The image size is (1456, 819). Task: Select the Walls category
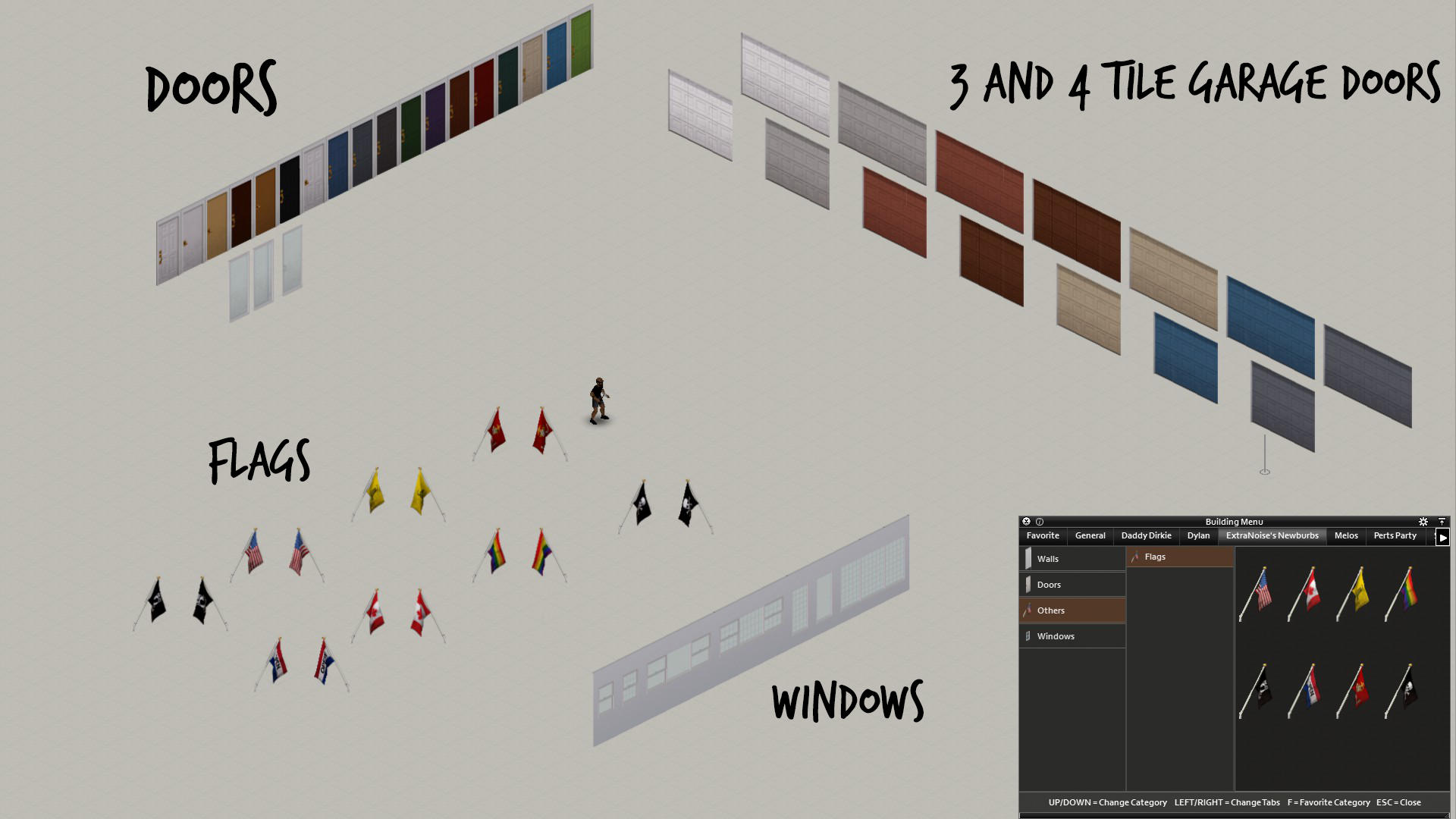tap(1072, 559)
